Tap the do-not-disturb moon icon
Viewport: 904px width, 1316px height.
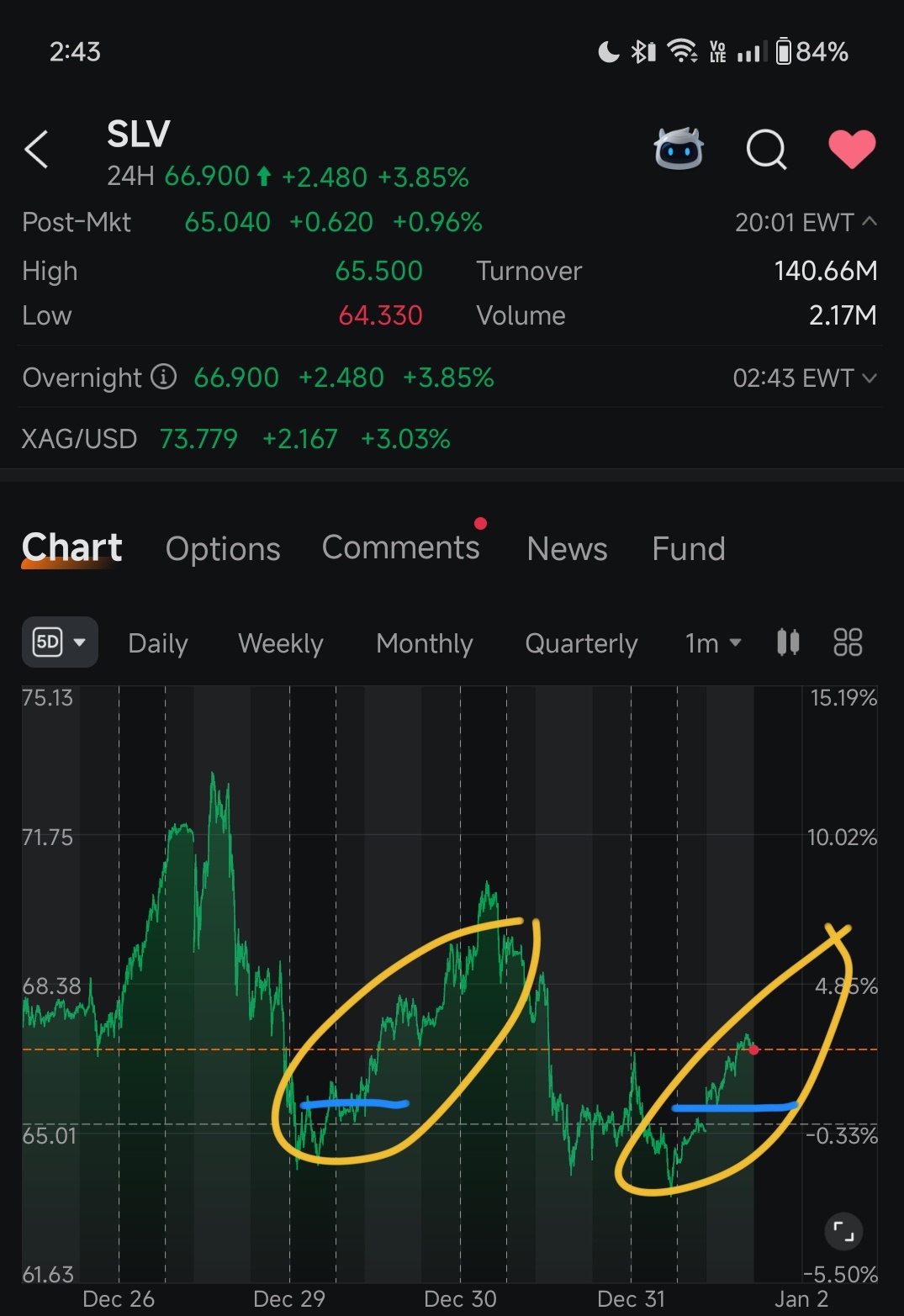click(x=608, y=52)
